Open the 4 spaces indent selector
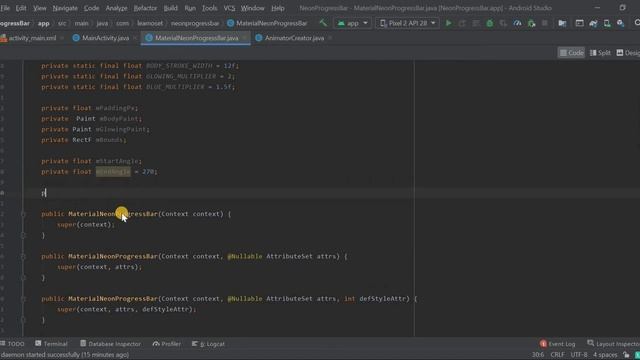 605,355
